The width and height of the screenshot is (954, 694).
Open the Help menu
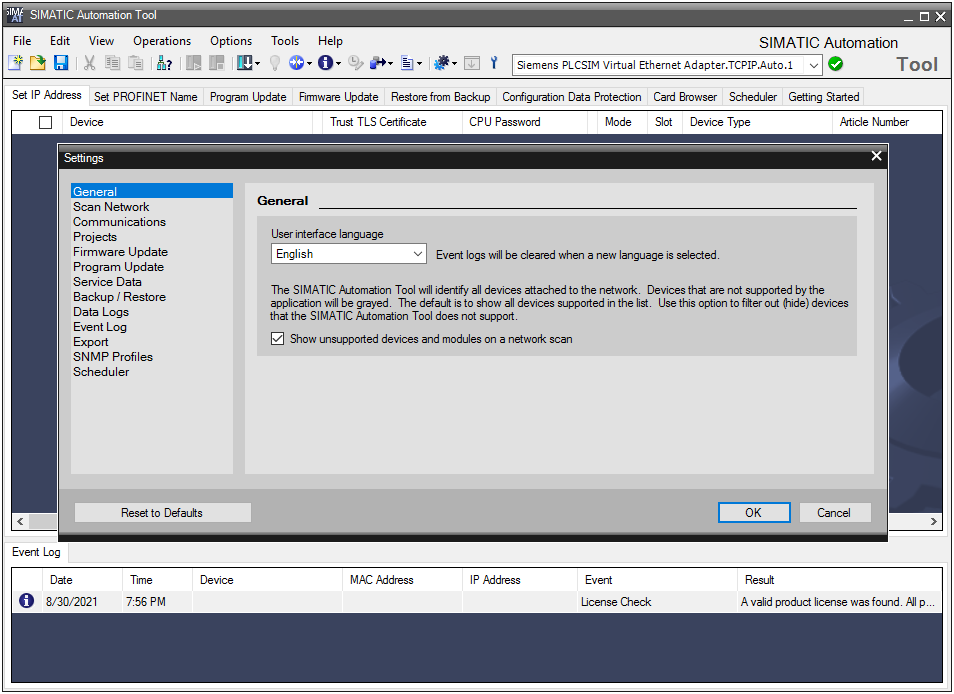[x=330, y=41]
